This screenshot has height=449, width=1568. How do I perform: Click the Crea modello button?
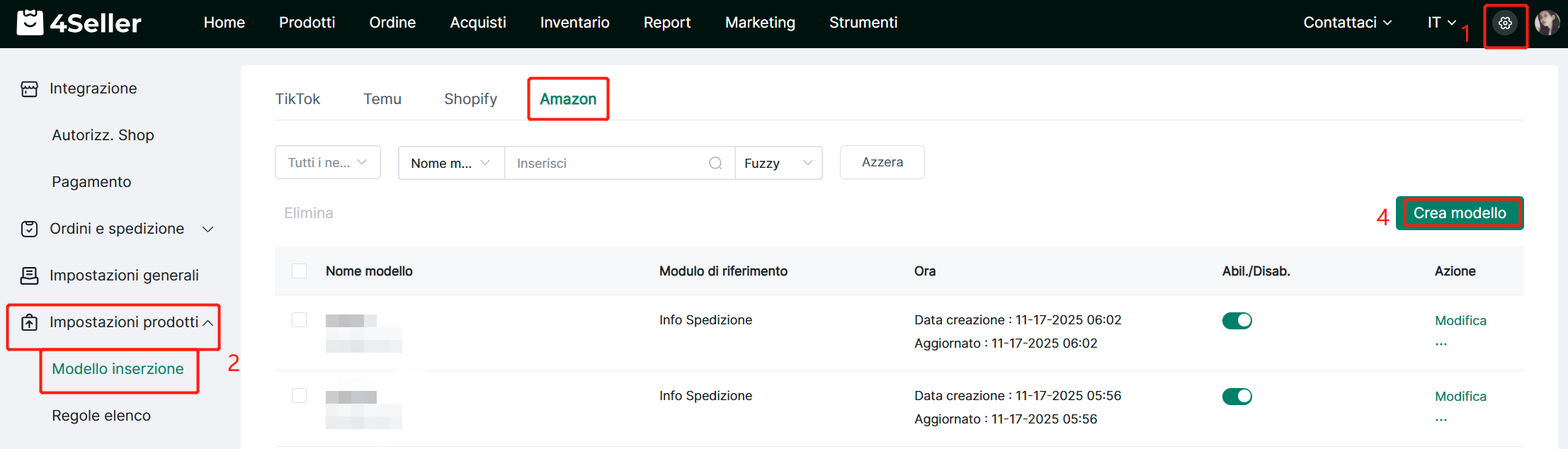coord(1459,213)
